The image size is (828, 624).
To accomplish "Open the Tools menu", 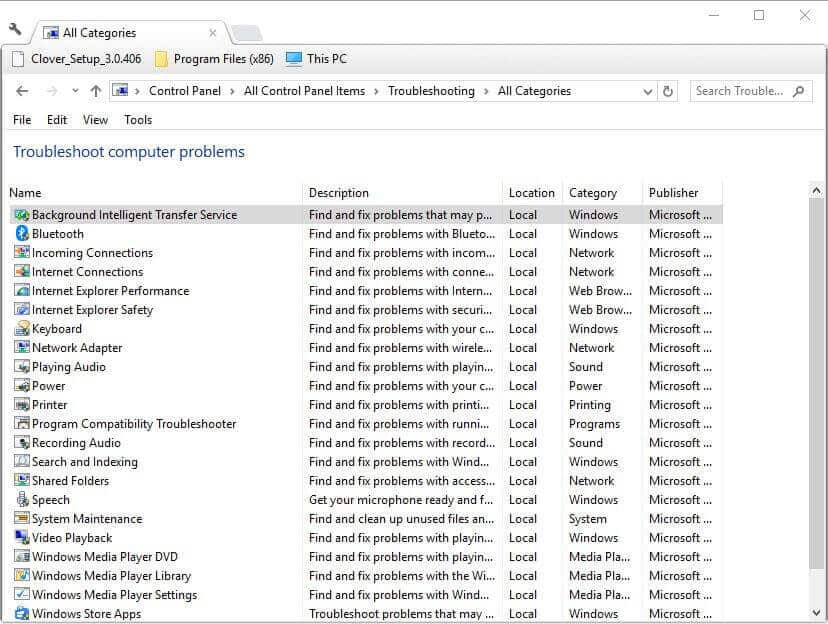I will tap(137, 120).
